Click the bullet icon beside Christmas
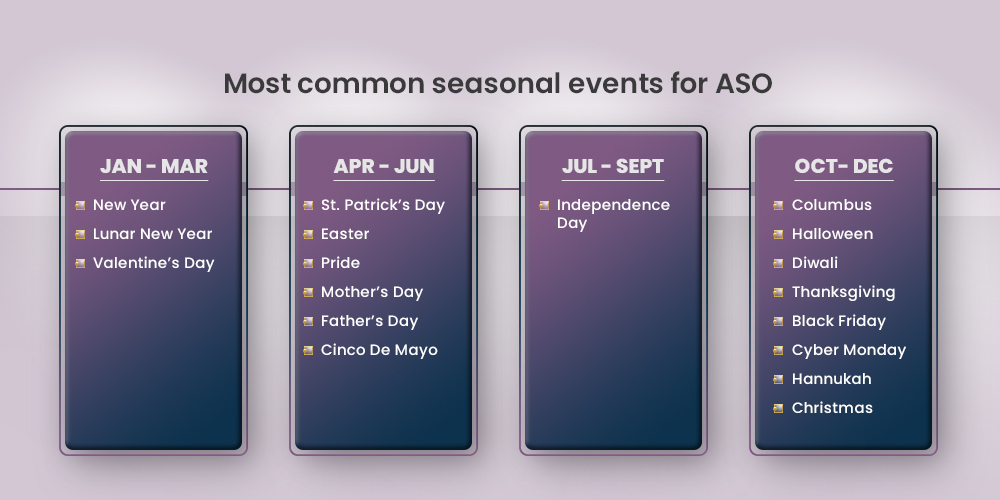The image size is (1000, 500). [778, 408]
